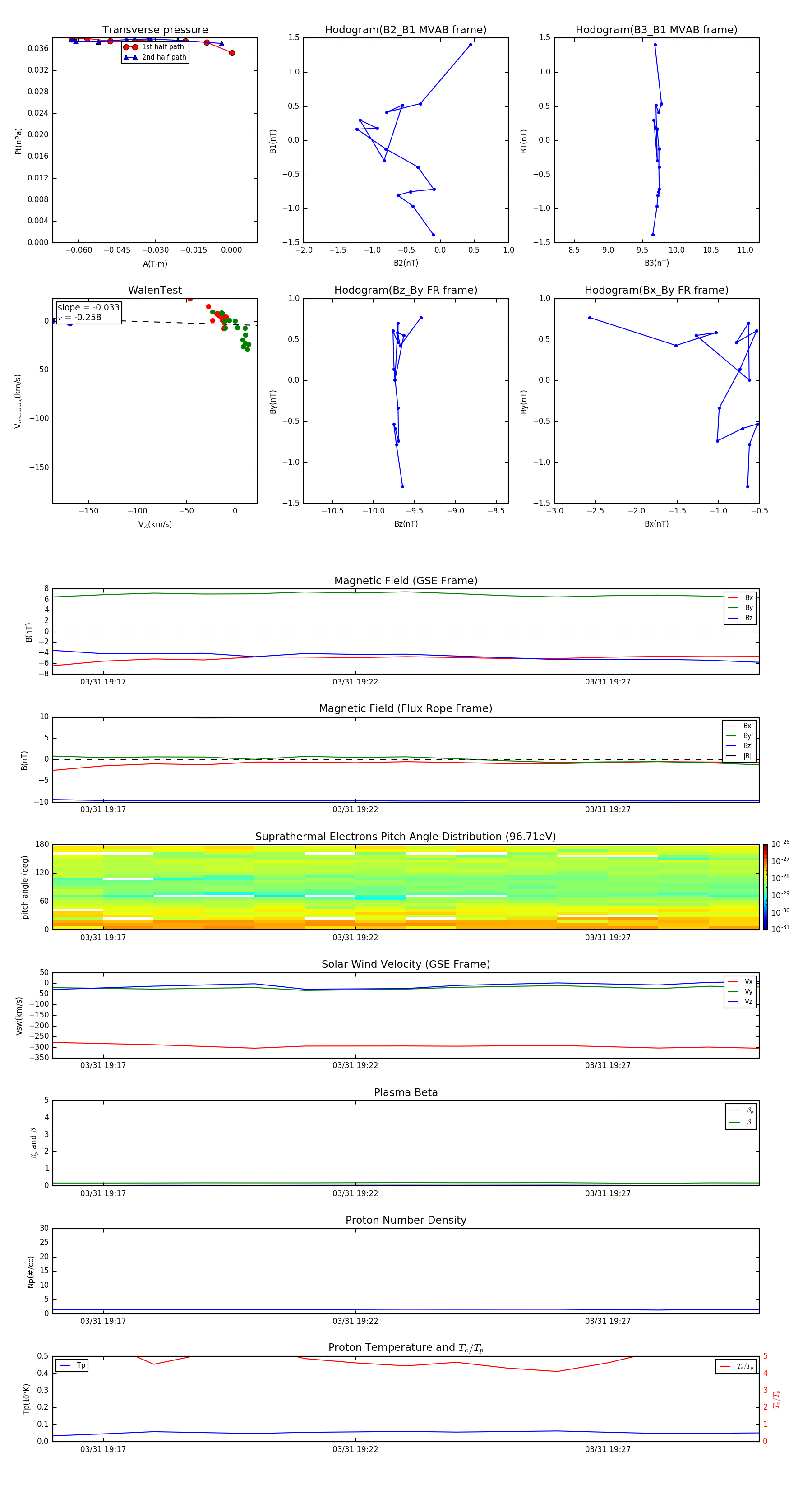
Task: Click the WalenTest plot title
Action: pyautogui.click(x=155, y=290)
